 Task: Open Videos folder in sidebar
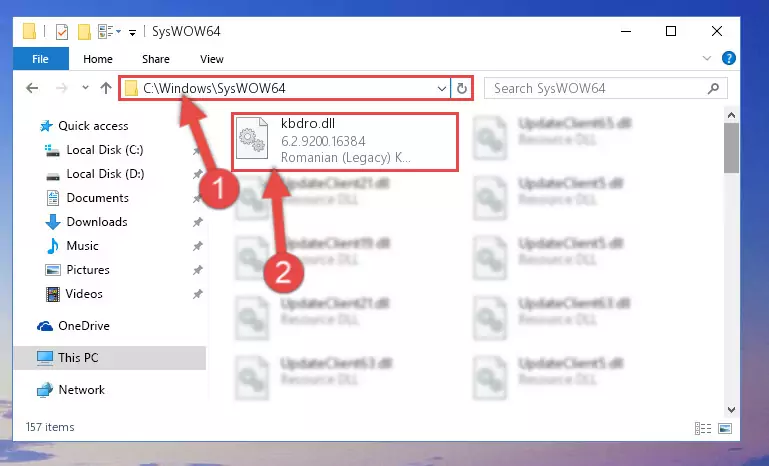click(84, 294)
